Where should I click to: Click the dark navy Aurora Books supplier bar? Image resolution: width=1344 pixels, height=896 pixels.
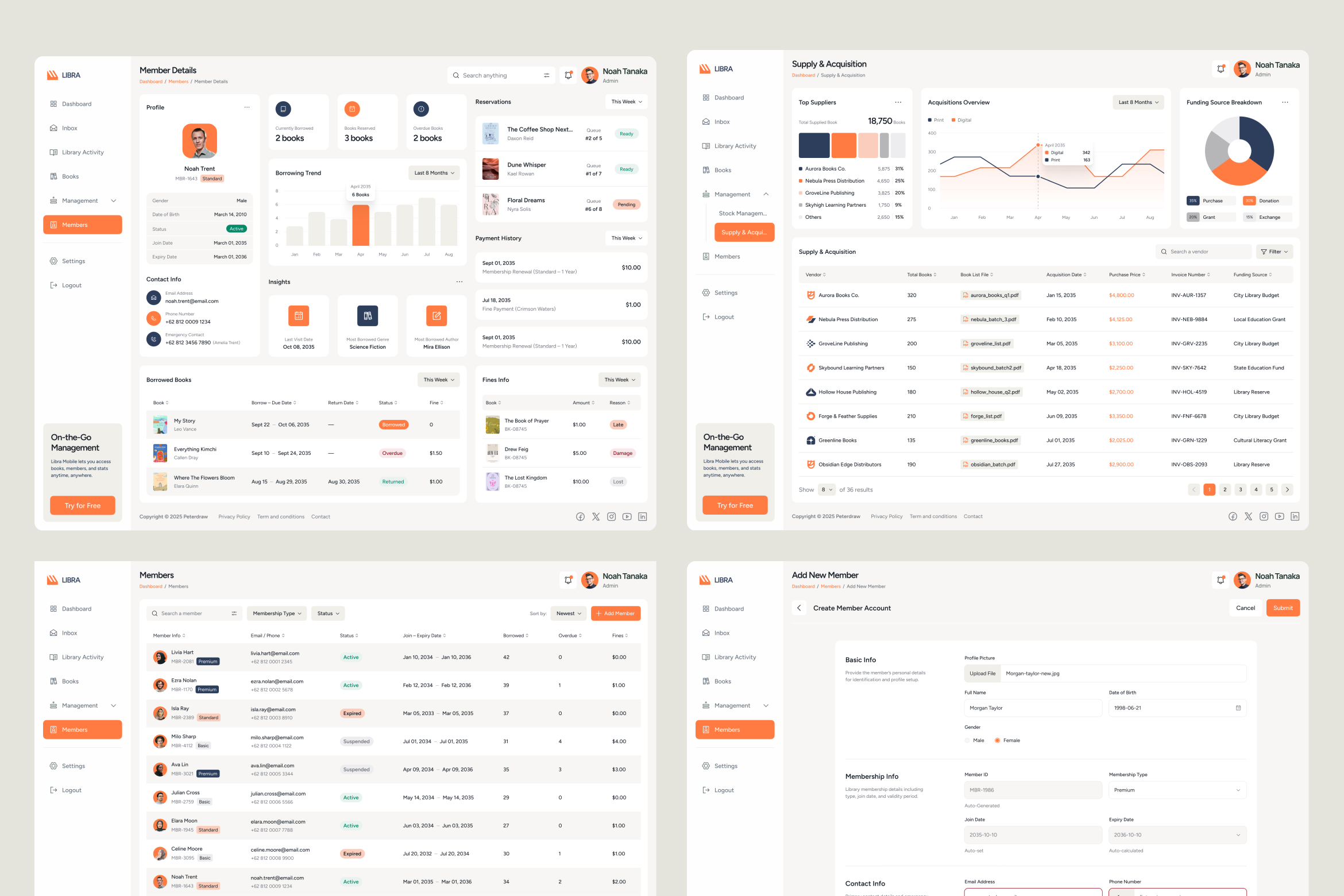coord(813,145)
